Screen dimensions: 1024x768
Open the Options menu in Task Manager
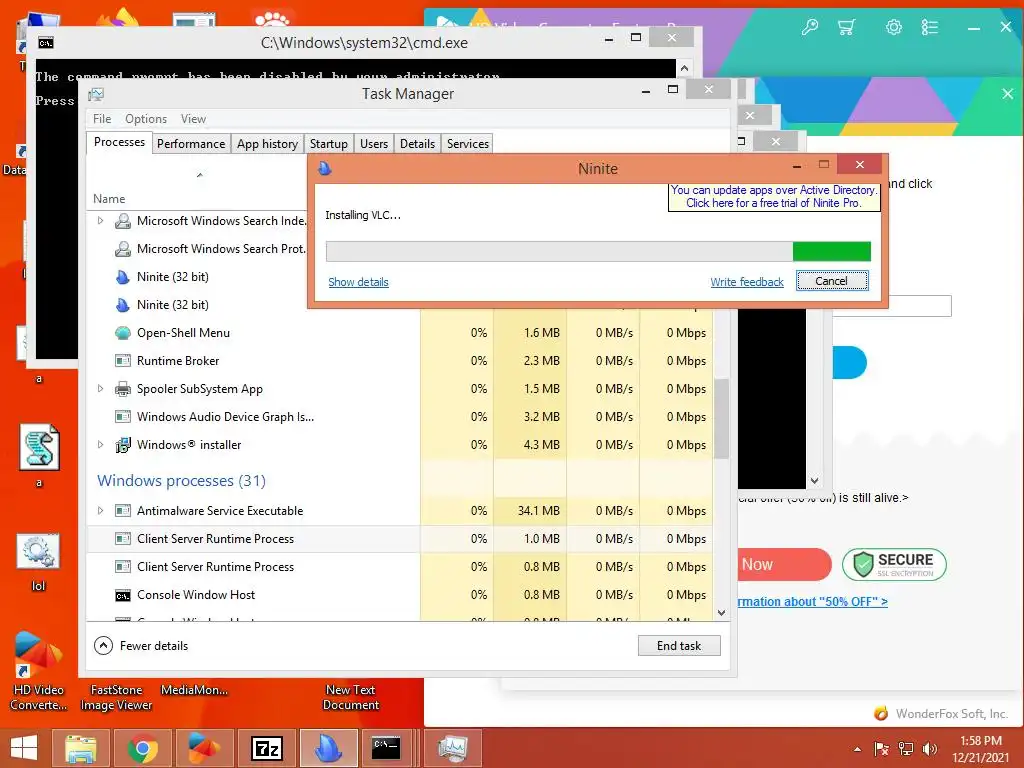click(x=146, y=119)
